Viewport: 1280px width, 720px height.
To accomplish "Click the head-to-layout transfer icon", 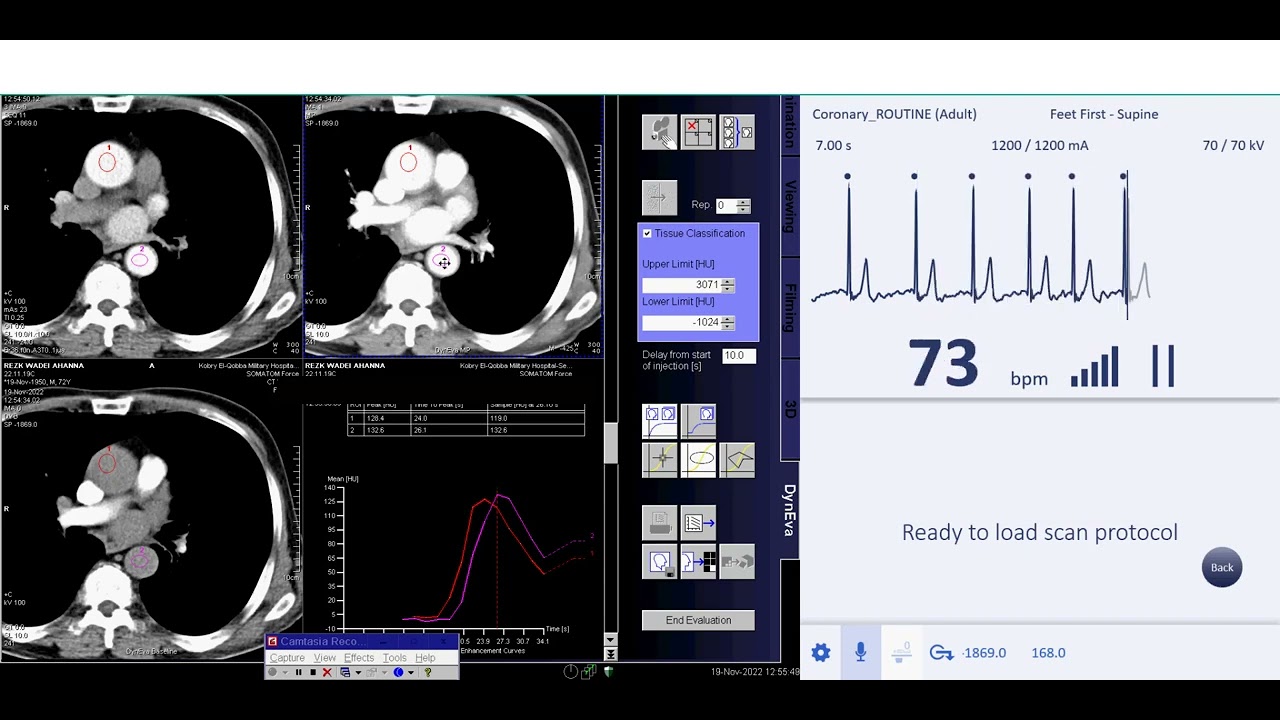I will click(698, 561).
